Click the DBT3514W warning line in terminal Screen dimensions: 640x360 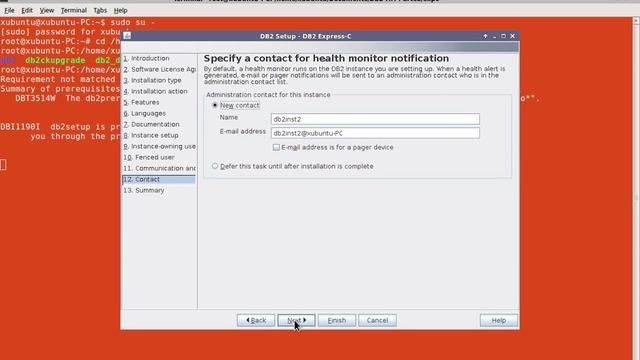(67, 98)
